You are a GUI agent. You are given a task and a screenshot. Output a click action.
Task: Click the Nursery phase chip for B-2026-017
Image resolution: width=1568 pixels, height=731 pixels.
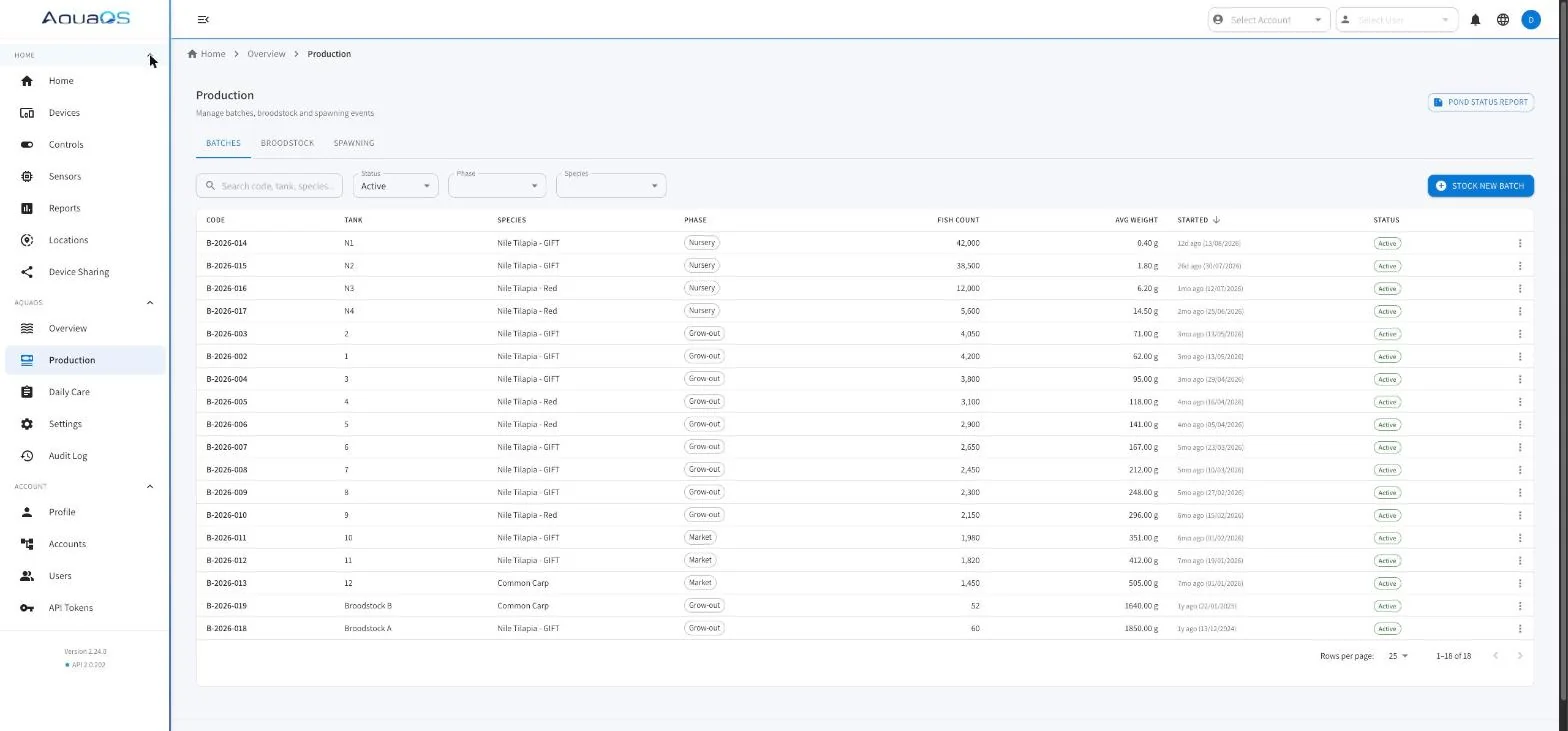(x=701, y=311)
